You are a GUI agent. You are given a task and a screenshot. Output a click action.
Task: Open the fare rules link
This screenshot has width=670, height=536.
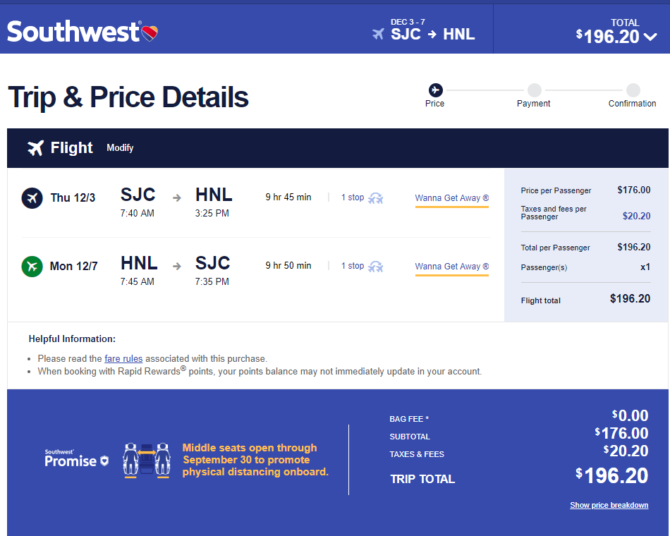point(123,359)
